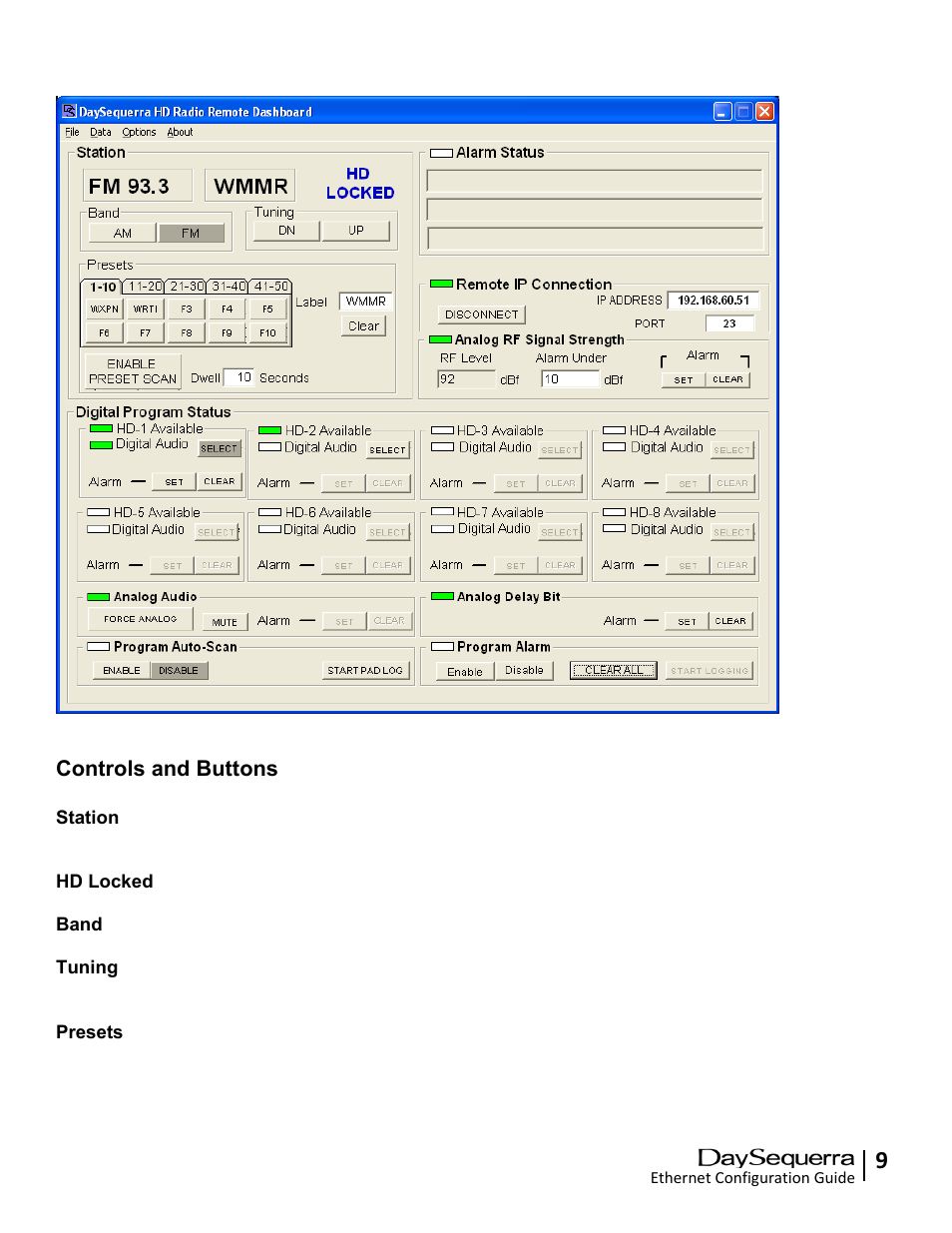
Task: Switch to presets tab 1-10
Action: point(102,287)
